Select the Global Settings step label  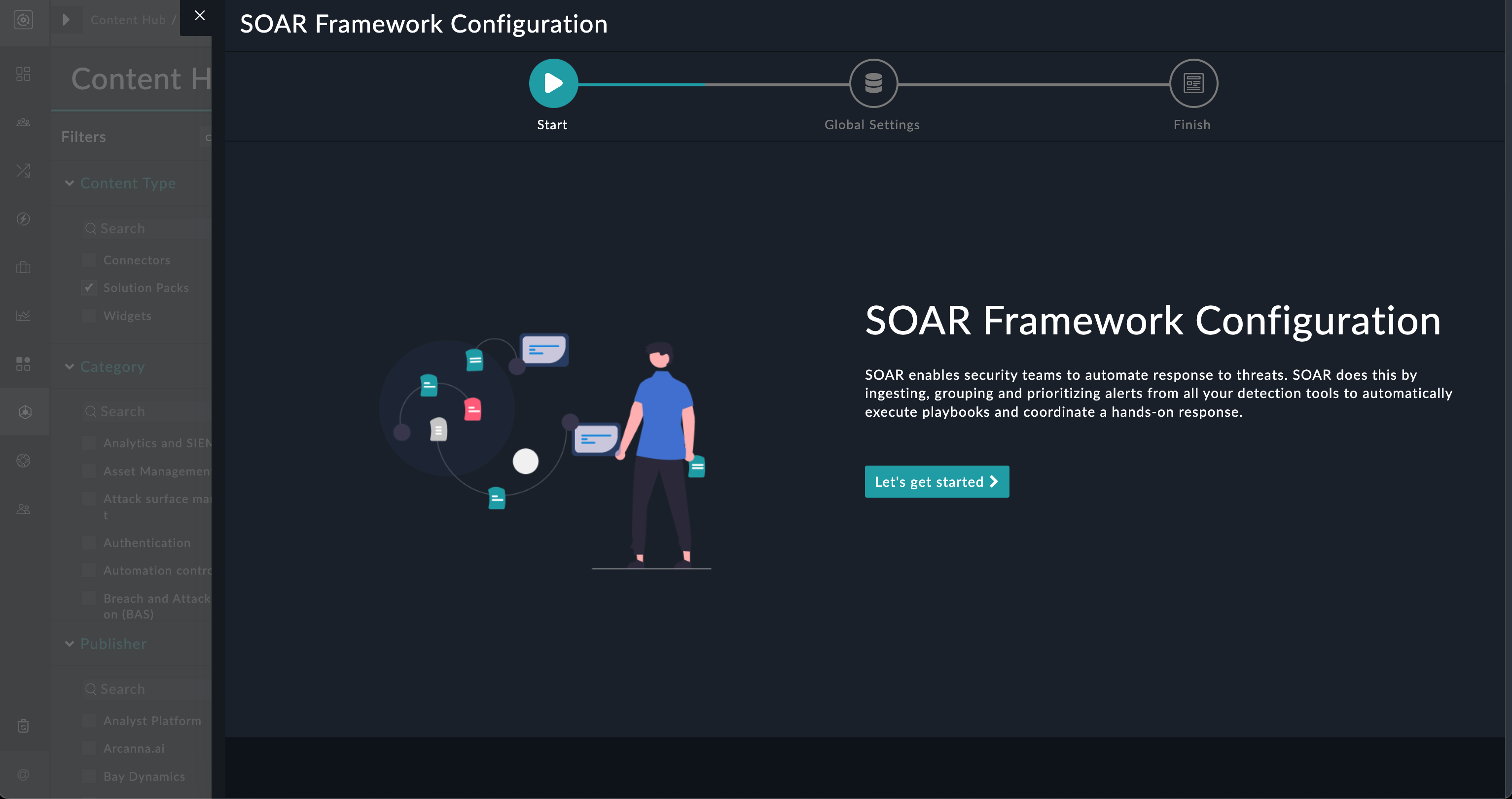click(871, 124)
